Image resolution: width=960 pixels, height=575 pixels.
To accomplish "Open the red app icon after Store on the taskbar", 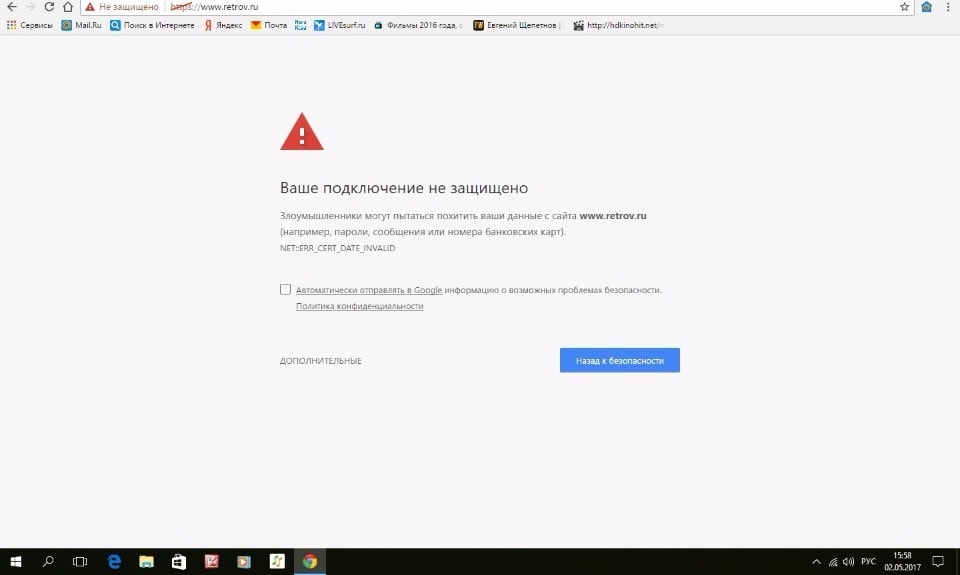I will click(212, 562).
